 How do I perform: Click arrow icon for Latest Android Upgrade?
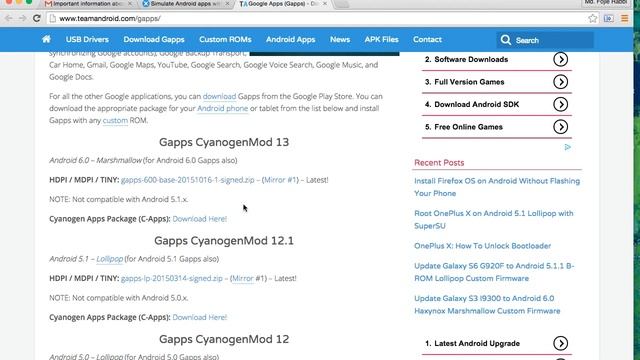click(560, 343)
